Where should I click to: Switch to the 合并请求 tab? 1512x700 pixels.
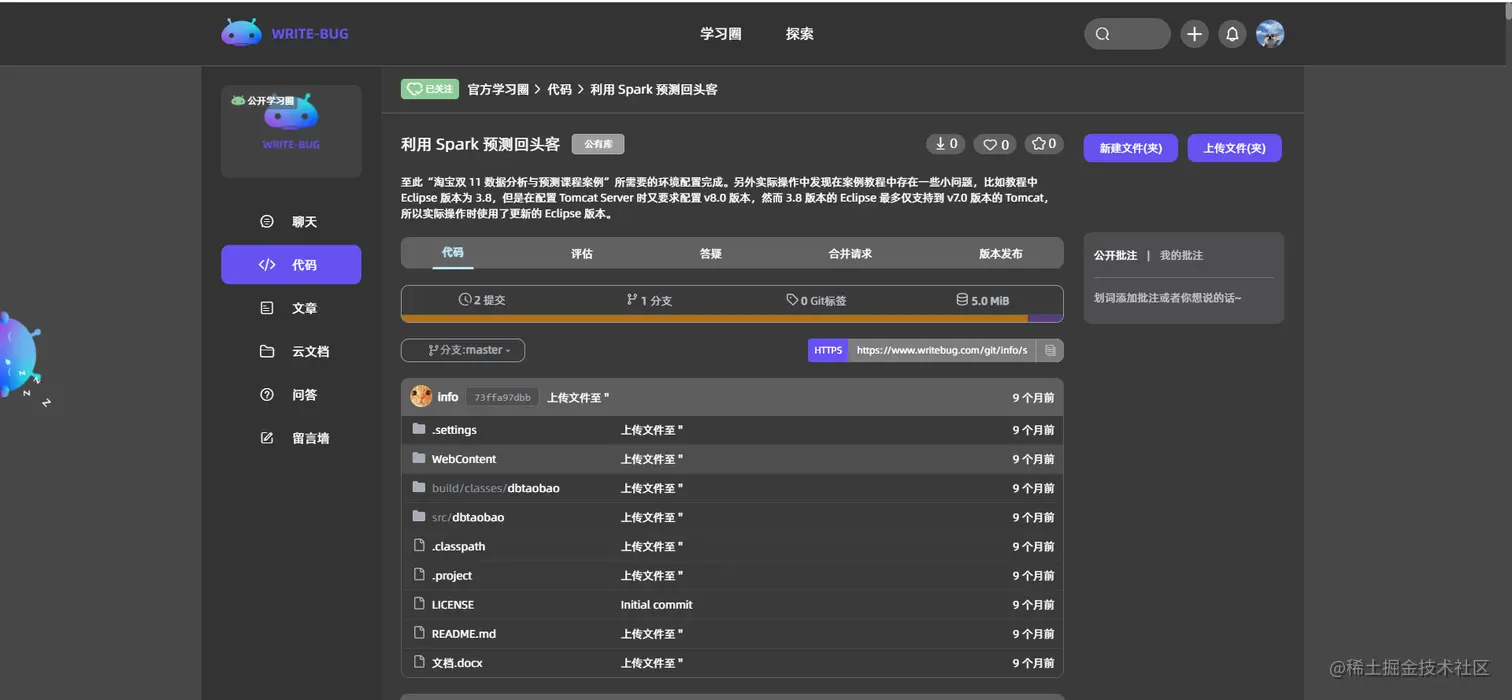pos(850,254)
